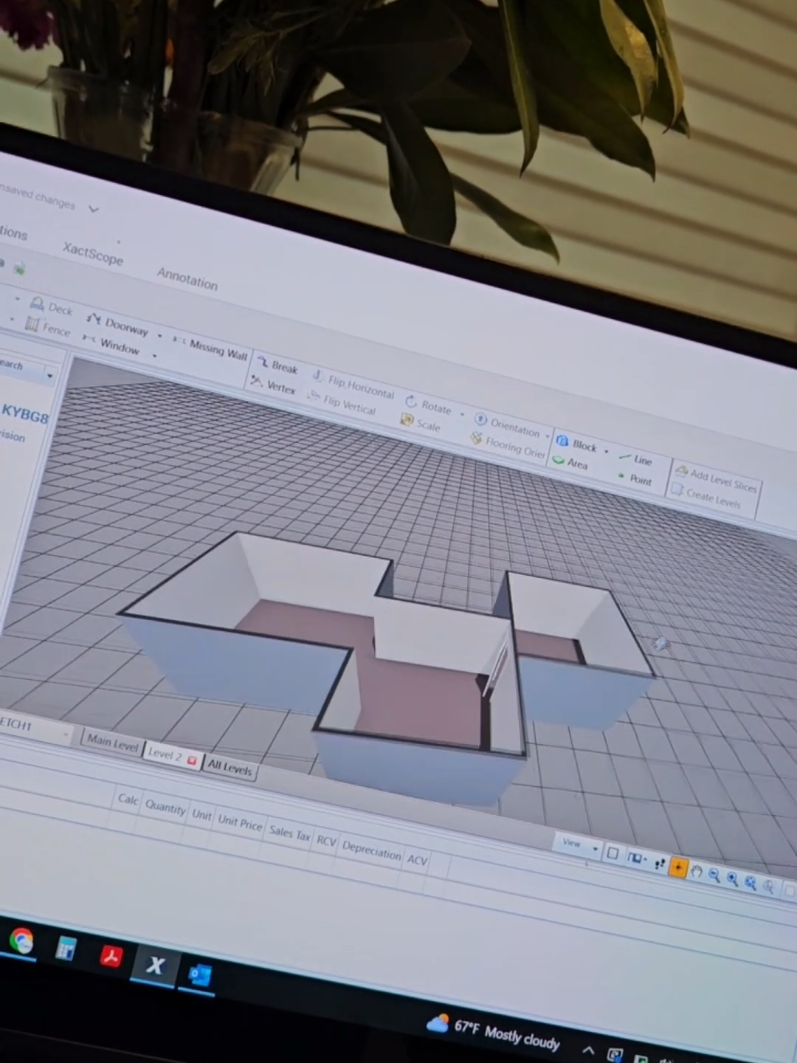797x1063 pixels.
Task: Open the Xactimate taskbar icon
Action: [155, 965]
